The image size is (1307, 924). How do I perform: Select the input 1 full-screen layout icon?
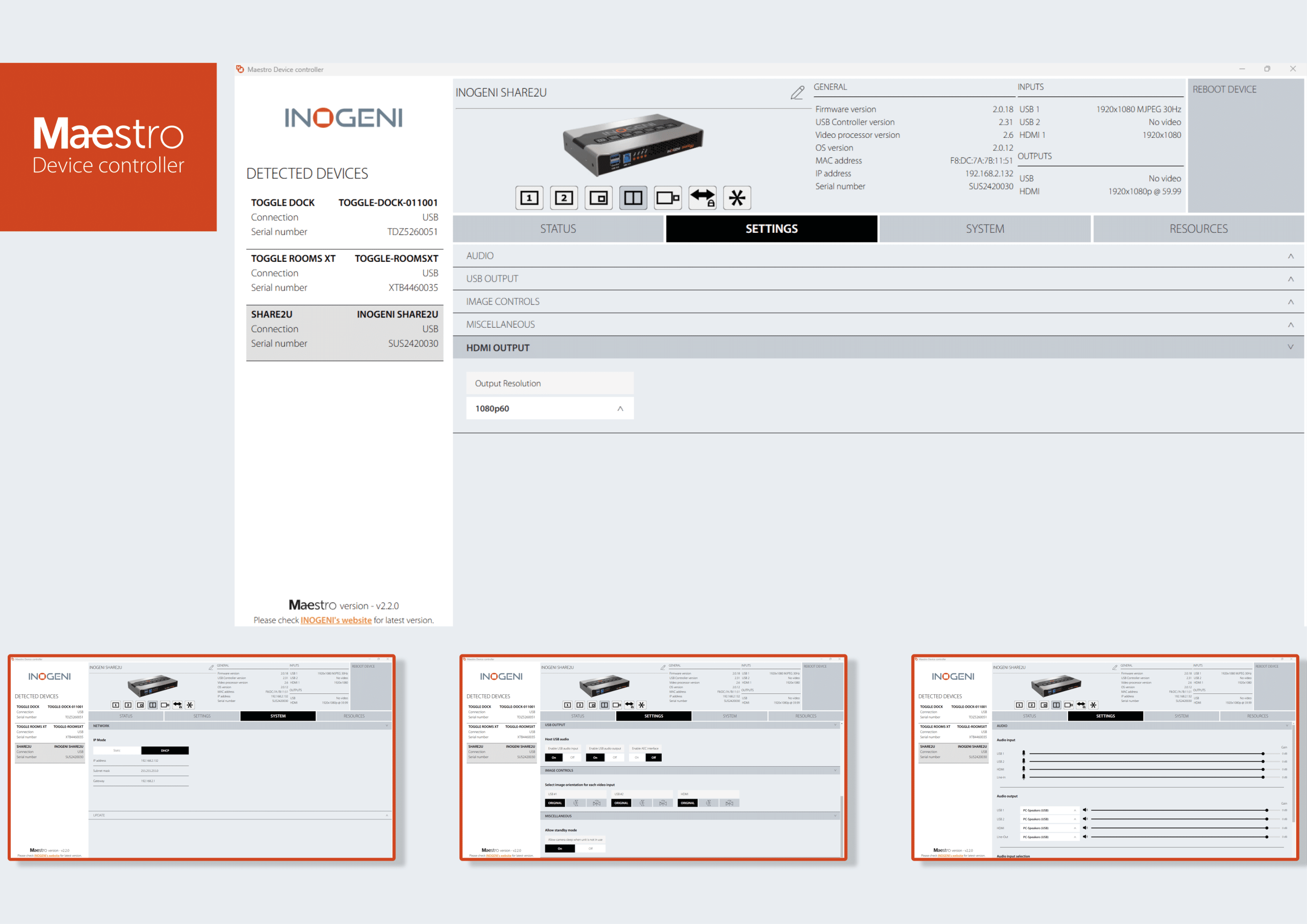529,198
